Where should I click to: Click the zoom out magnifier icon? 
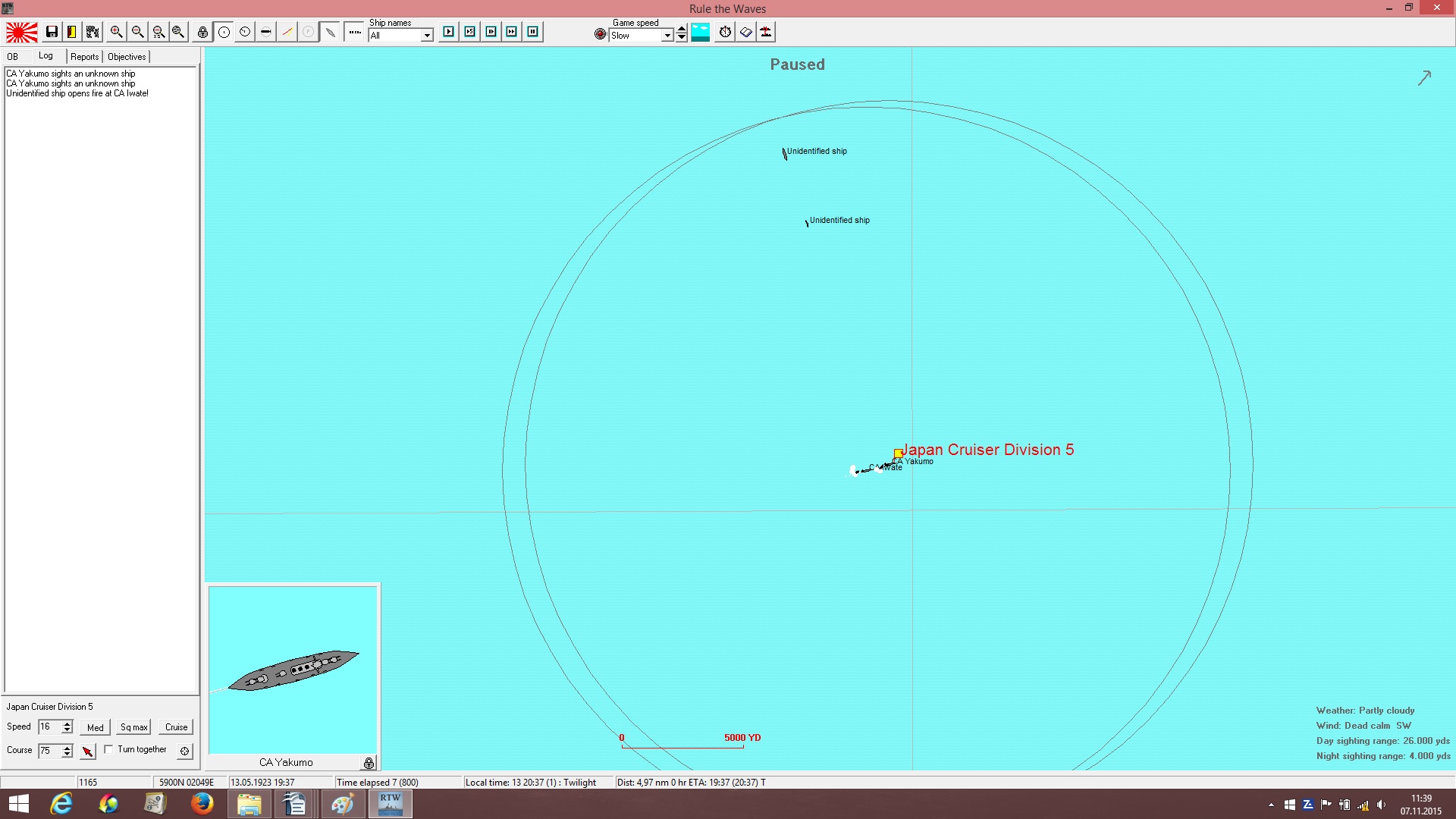(x=137, y=32)
